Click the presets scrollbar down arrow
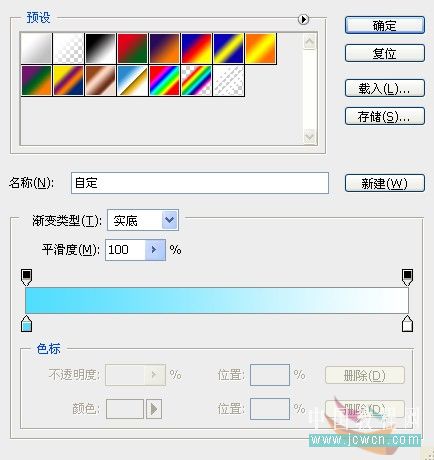The width and height of the screenshot is (434, 460). tap(310, 136)
